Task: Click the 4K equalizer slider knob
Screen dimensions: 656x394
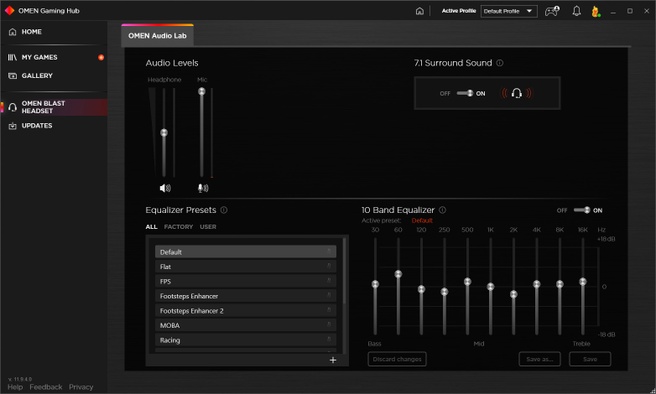Action: (537, 284)
